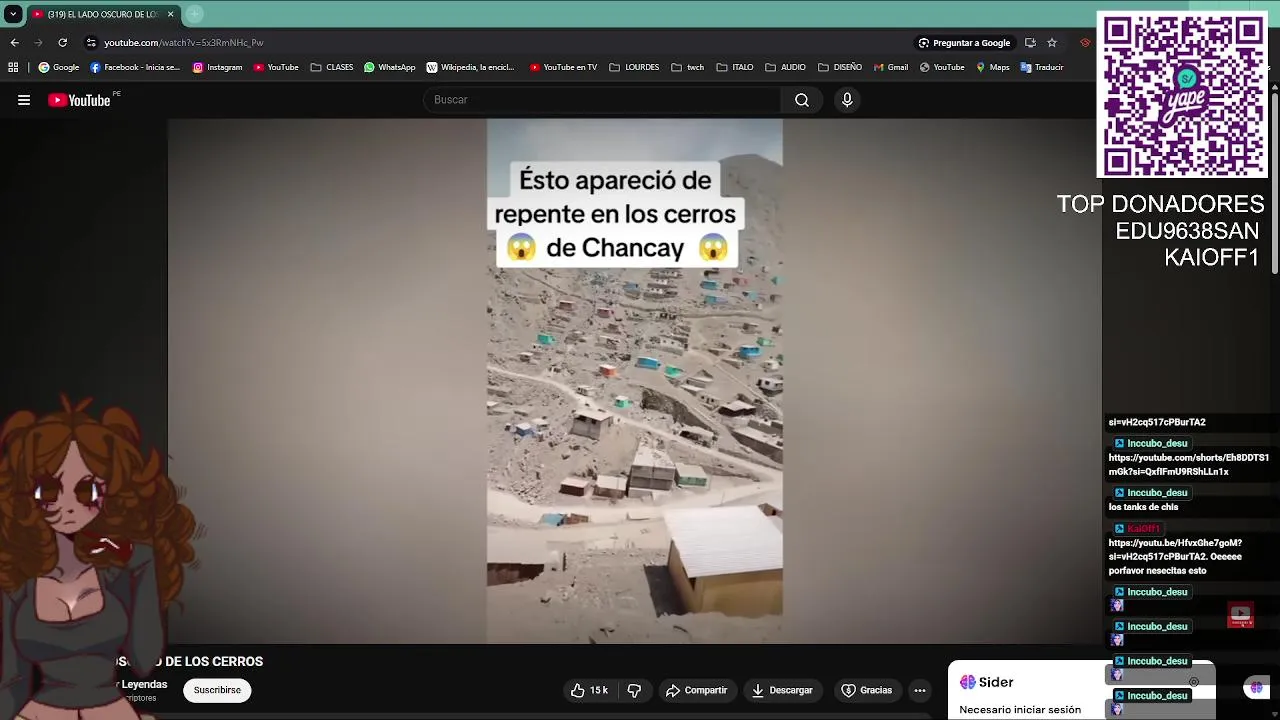This screenshot has height=720, width=1280.
Task: Open YouTube bookmark beside Instagram
Action: coord(276,67)
